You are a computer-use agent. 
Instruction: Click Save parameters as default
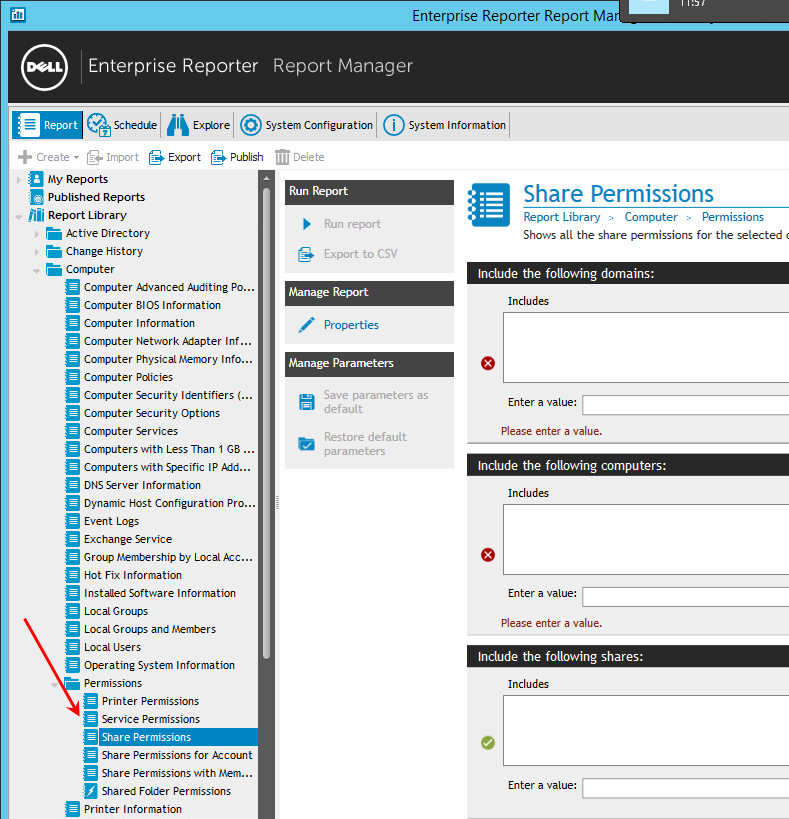pyautogui.click(x=375, y=402)
